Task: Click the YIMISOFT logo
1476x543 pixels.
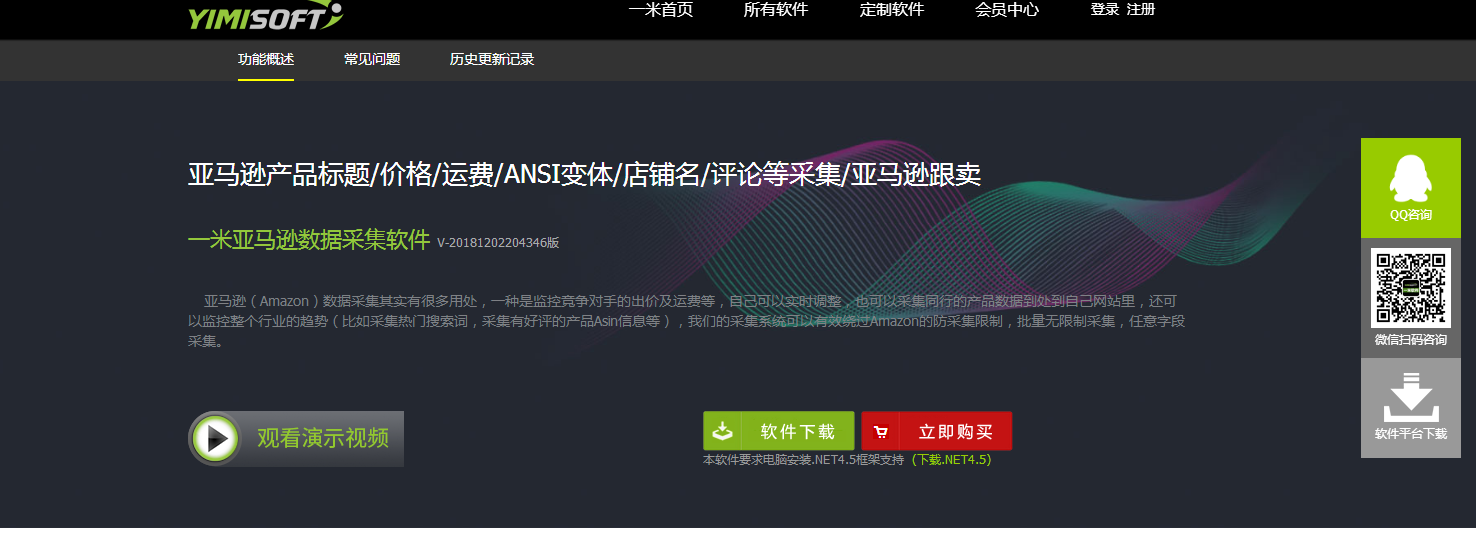Action: (265, 14)
